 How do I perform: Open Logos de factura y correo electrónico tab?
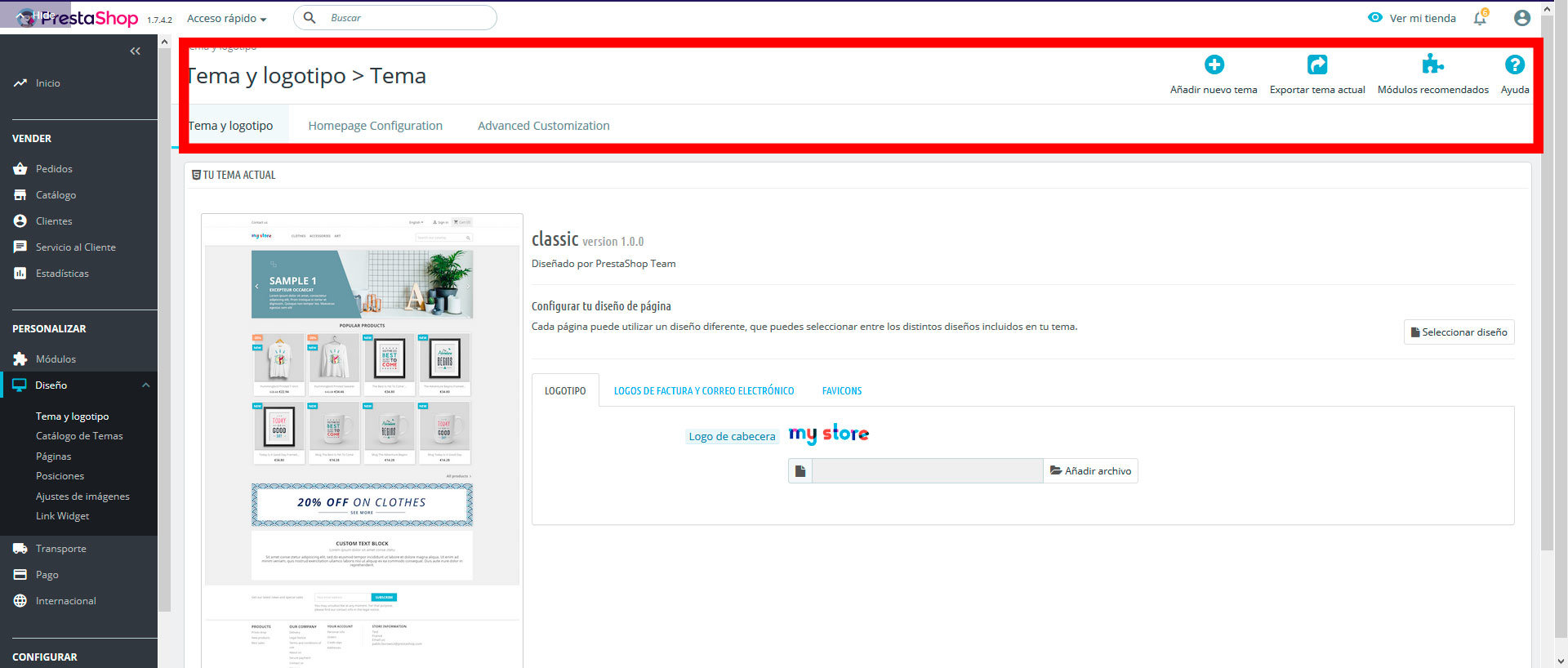pos(704,391)
